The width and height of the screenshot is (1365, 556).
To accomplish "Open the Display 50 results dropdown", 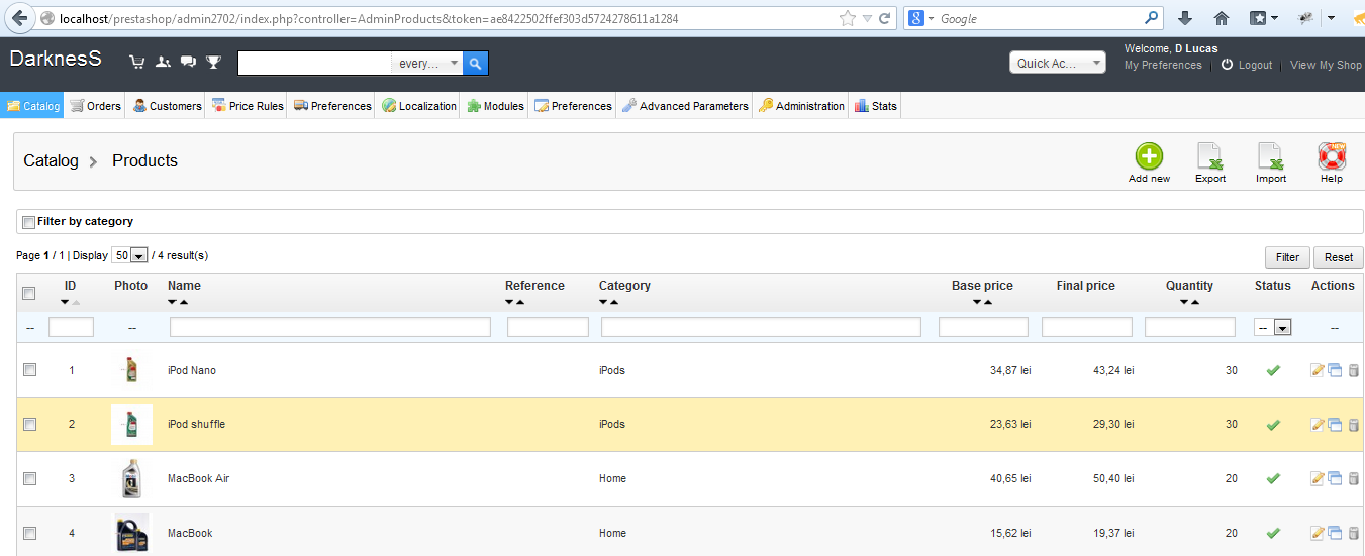I will tap(130, 255).
